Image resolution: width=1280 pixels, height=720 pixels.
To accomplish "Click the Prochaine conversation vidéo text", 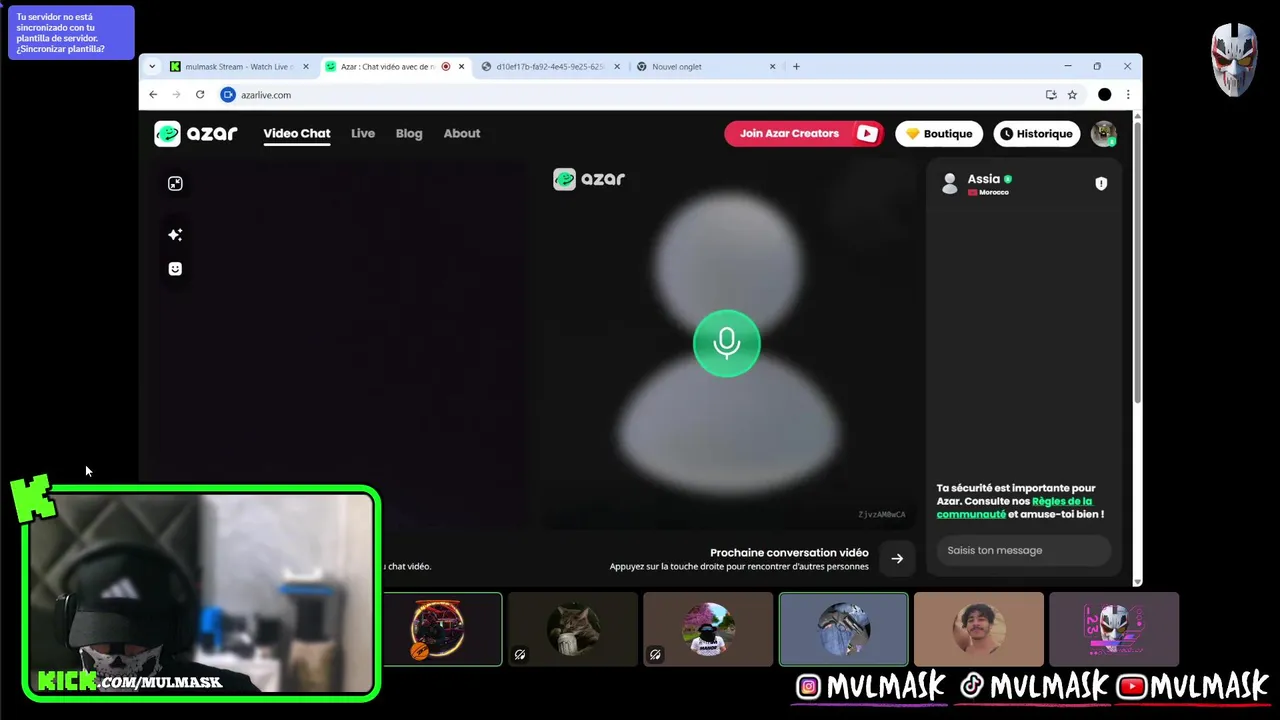I will (x=789, y=553).
